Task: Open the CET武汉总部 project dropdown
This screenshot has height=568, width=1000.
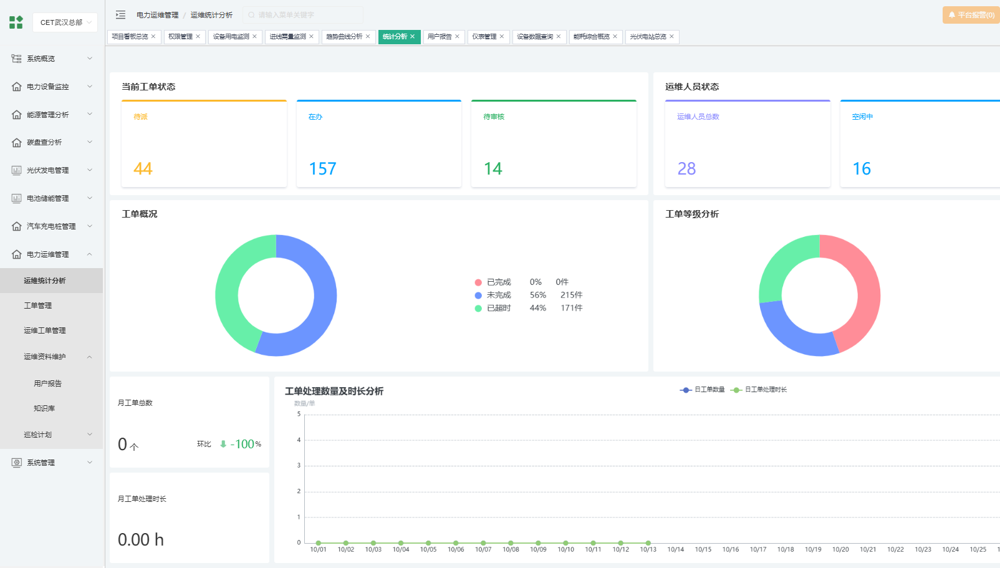Action: tap(66, 22)
